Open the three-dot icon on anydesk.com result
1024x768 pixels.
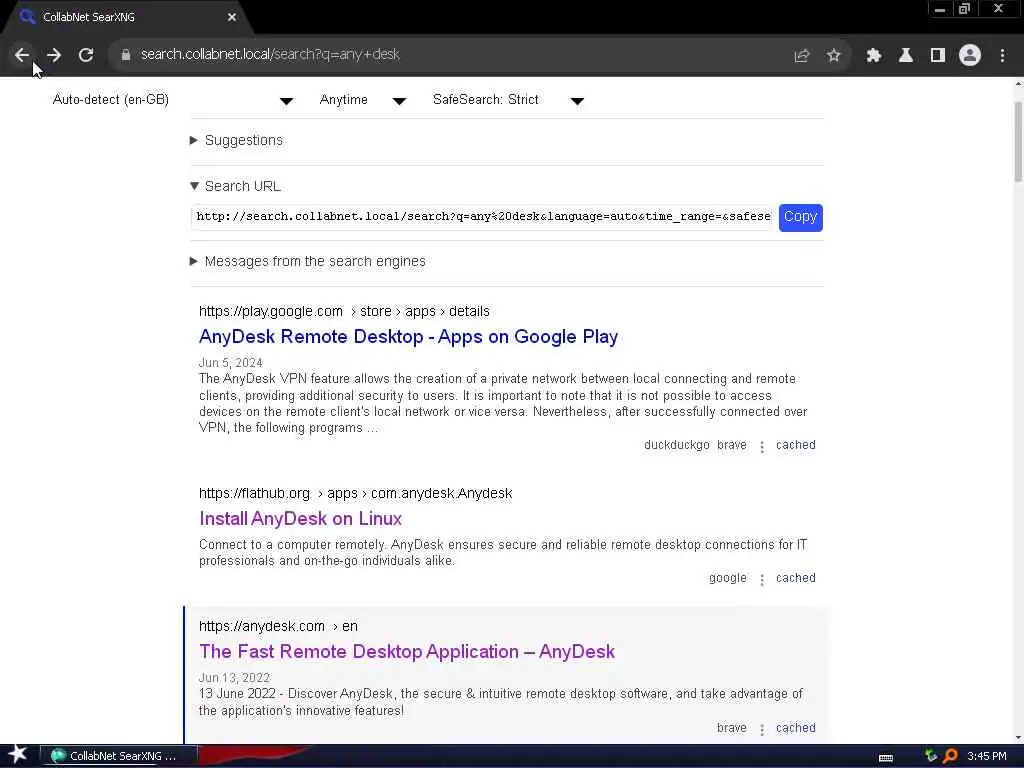[x=761, y=729]
